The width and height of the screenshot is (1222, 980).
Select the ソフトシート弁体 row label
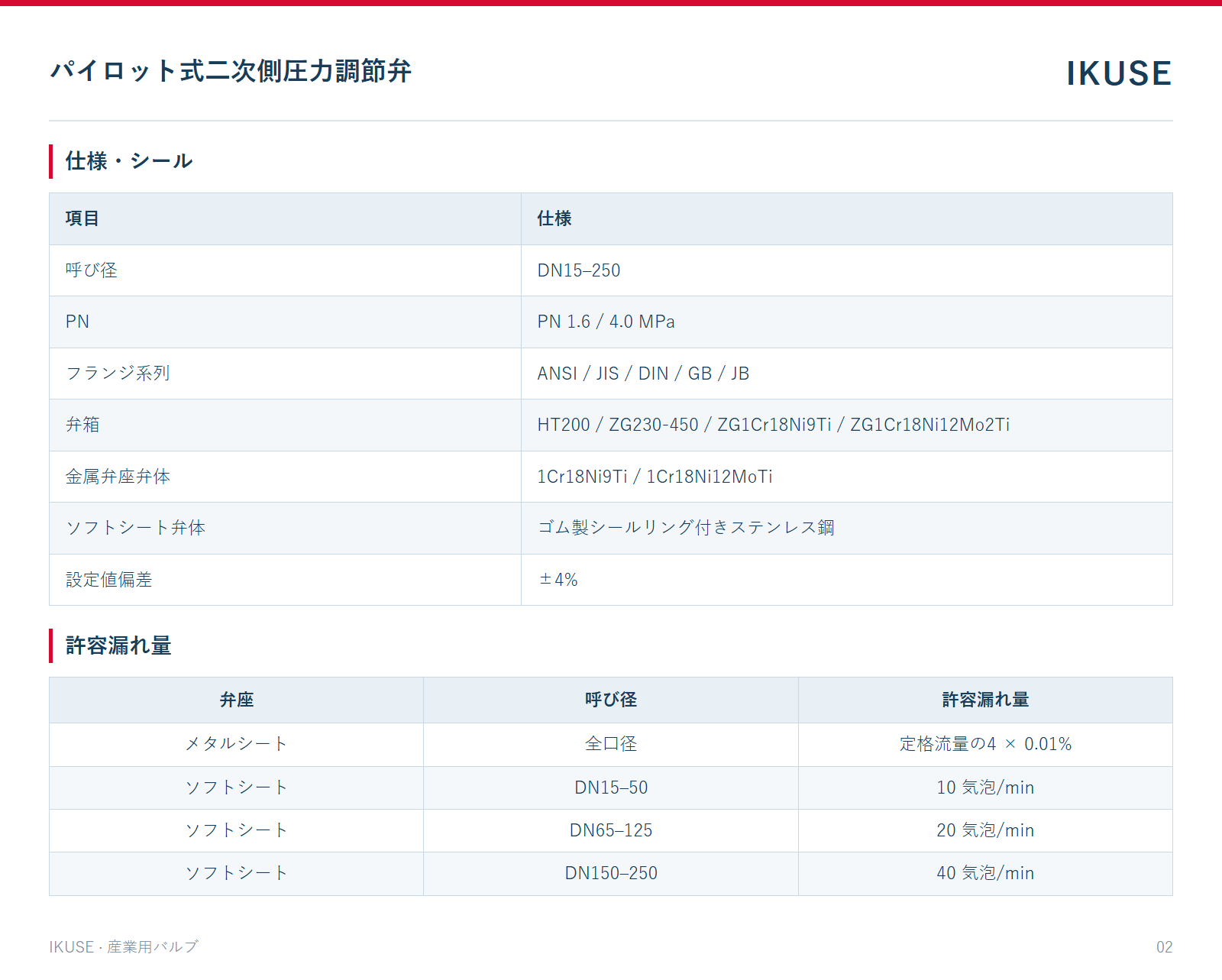coord(135,528)
